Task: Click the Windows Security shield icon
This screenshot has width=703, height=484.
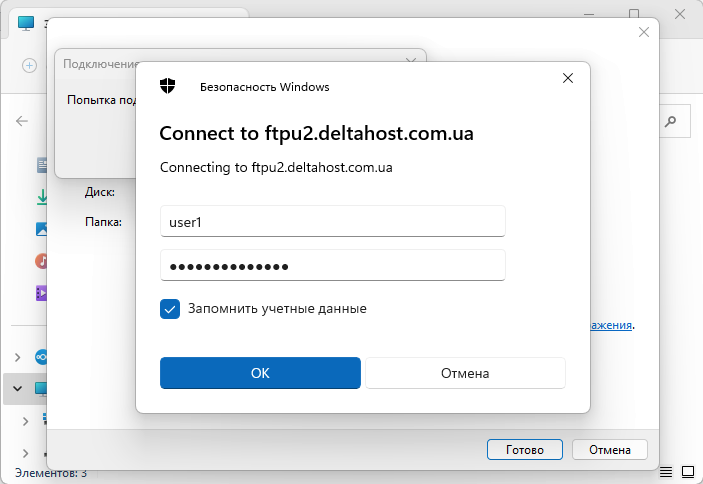Action: click(168, 86)
